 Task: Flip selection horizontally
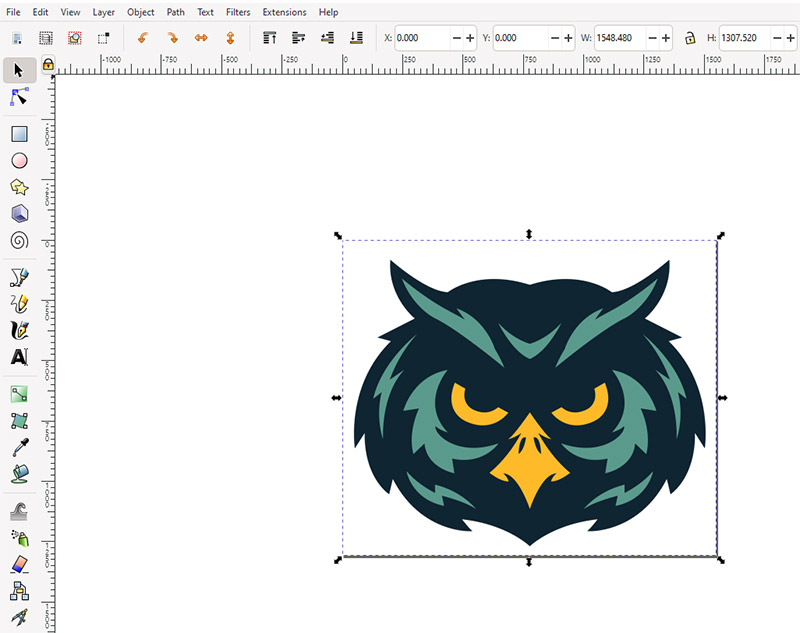click(201, 38)
